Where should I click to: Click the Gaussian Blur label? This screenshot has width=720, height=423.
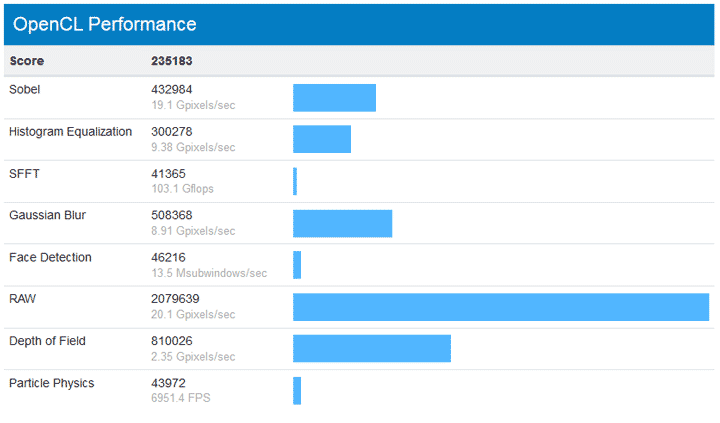pyautogui.click(x=48, y=215)
